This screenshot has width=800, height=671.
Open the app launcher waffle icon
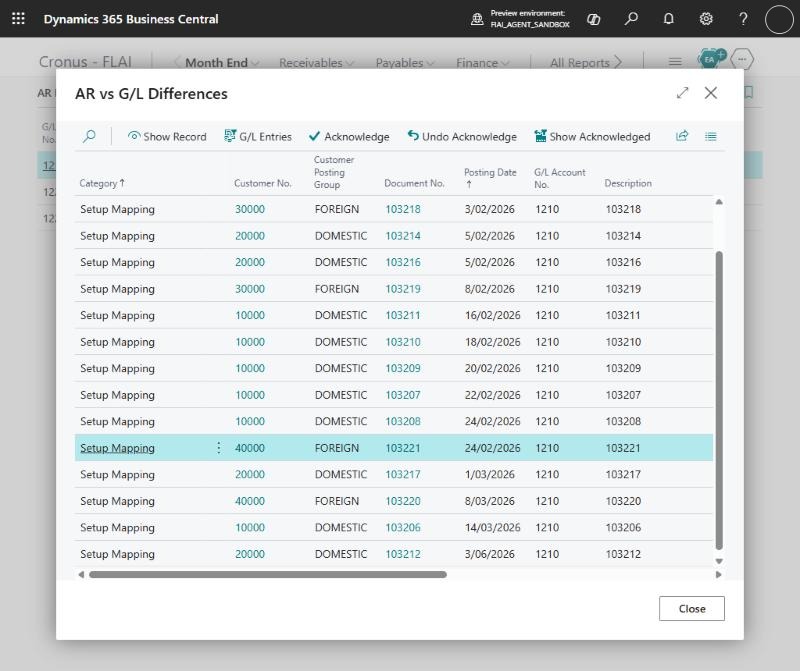pyautogui.click(x=18, y=19)
